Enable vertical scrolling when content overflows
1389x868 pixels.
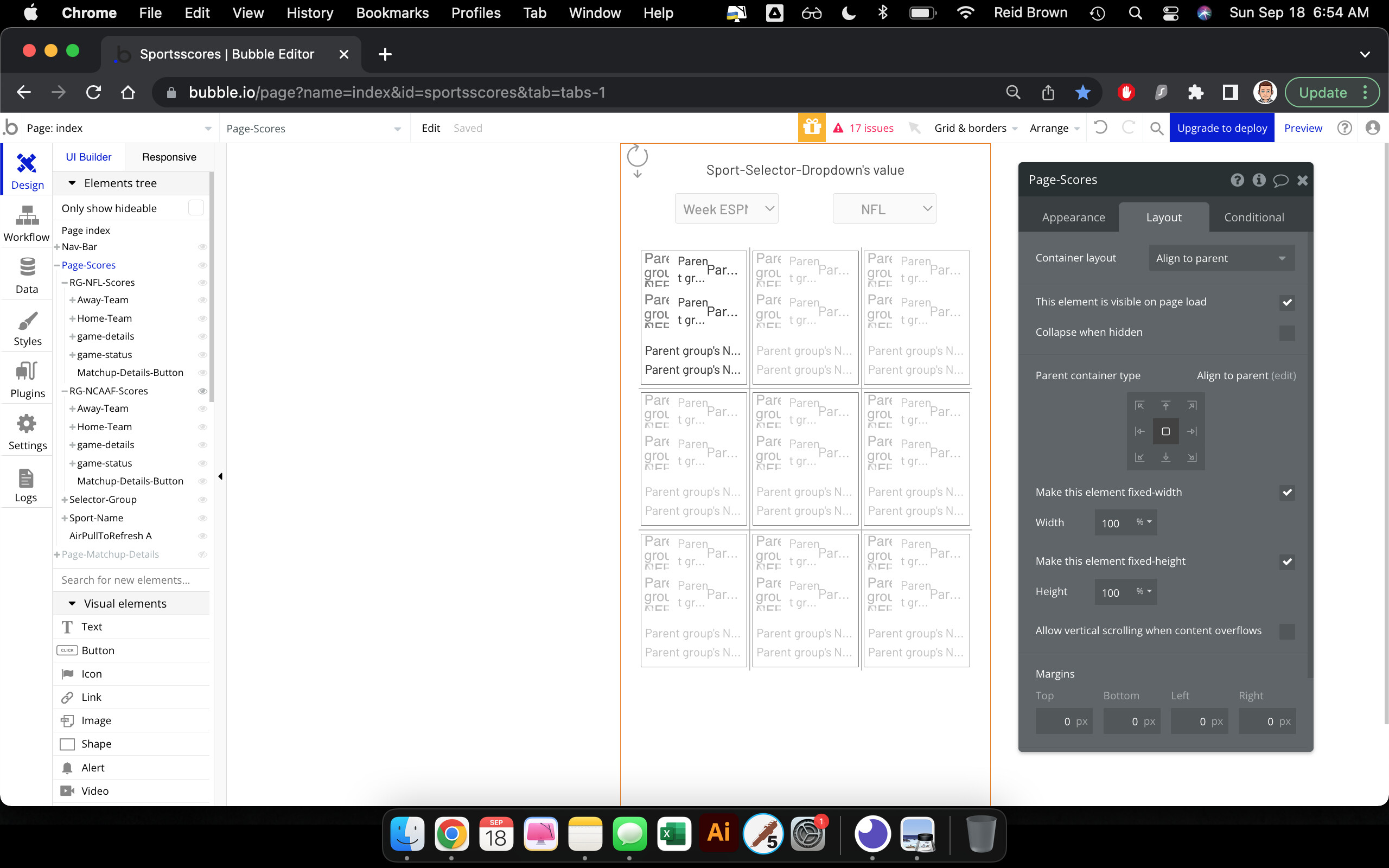pos(1287,631)
